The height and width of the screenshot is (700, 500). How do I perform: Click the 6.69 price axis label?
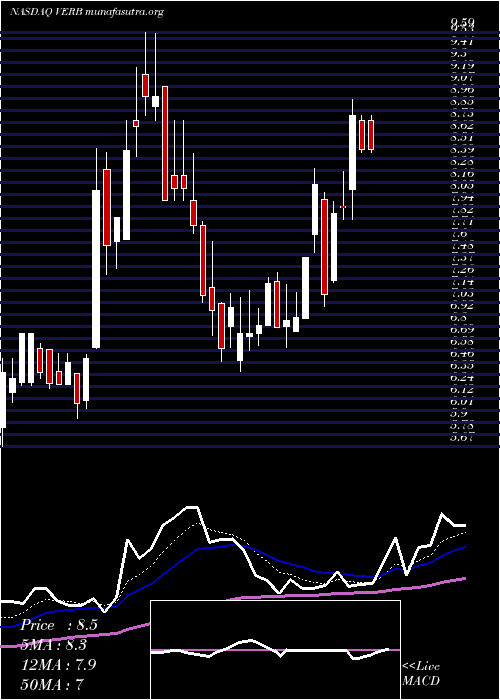coord(462,330)
